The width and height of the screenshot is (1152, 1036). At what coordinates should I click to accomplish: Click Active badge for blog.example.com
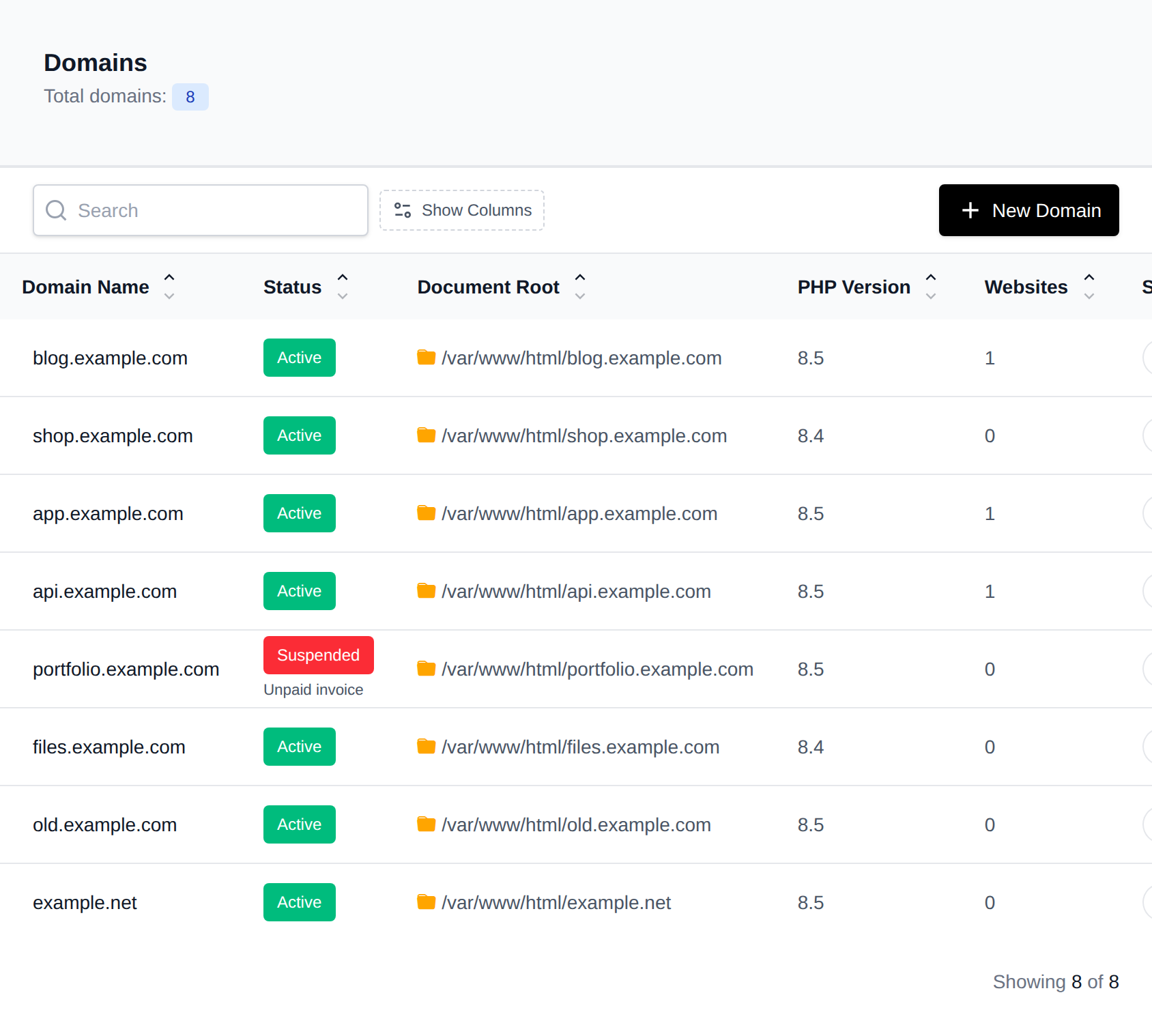[300, 358]
